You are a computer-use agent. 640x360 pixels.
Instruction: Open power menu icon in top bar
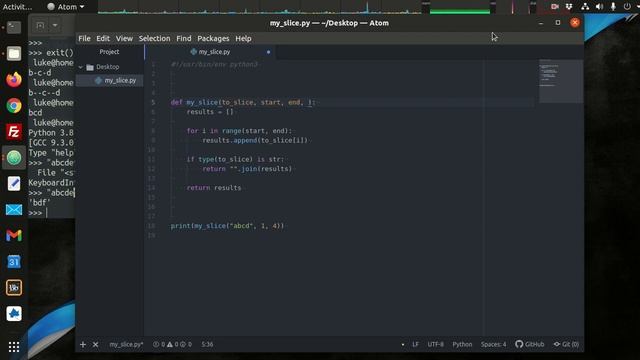click(x=627, y=7)
